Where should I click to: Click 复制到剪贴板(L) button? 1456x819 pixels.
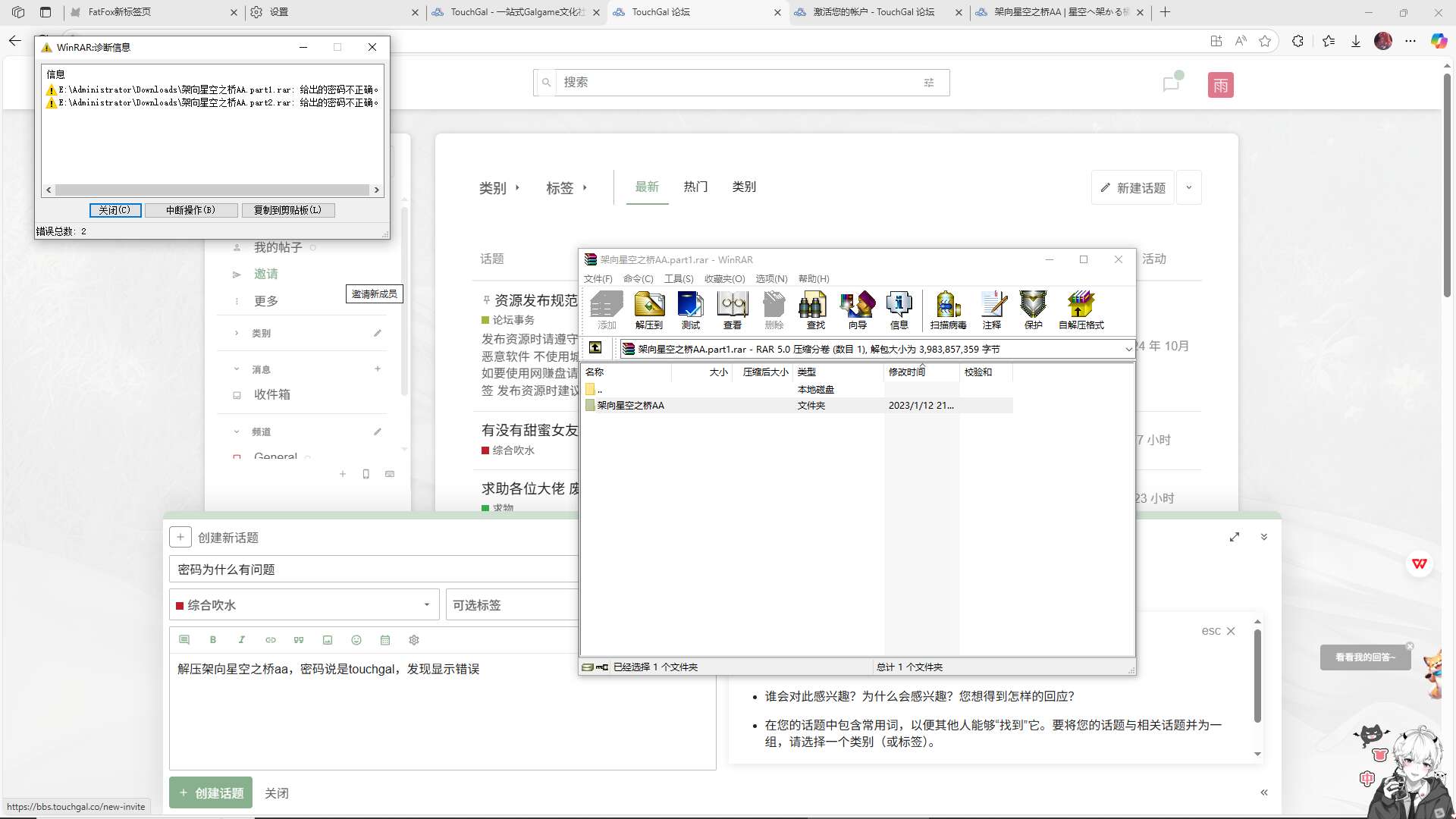point(288,210)
